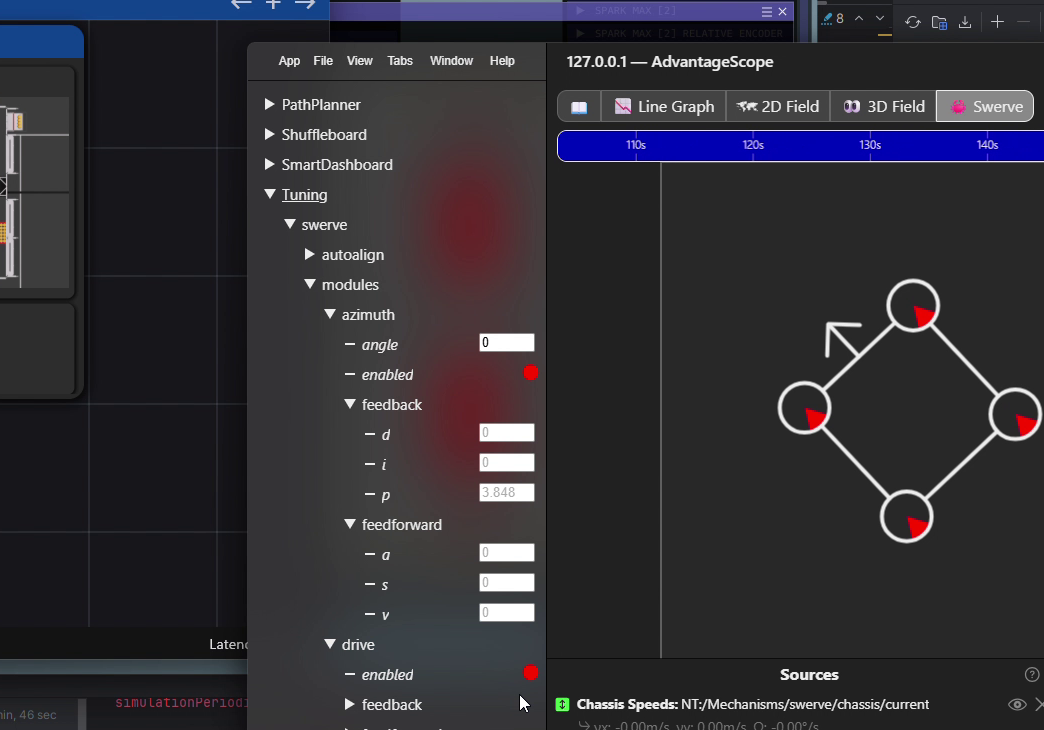Click green Chassis Speeds source icon
The image size is (1044, 730).
(563, 704)
